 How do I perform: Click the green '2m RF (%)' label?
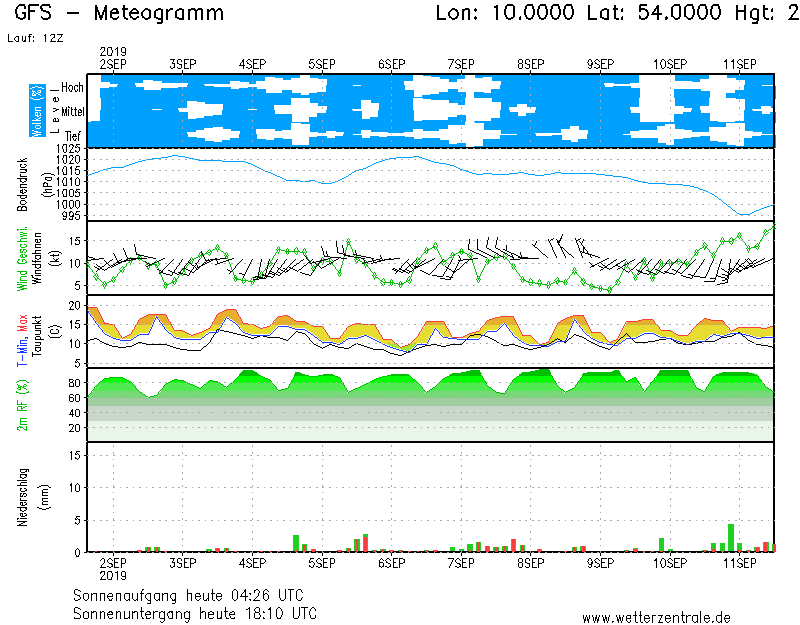tap(22, 406)
